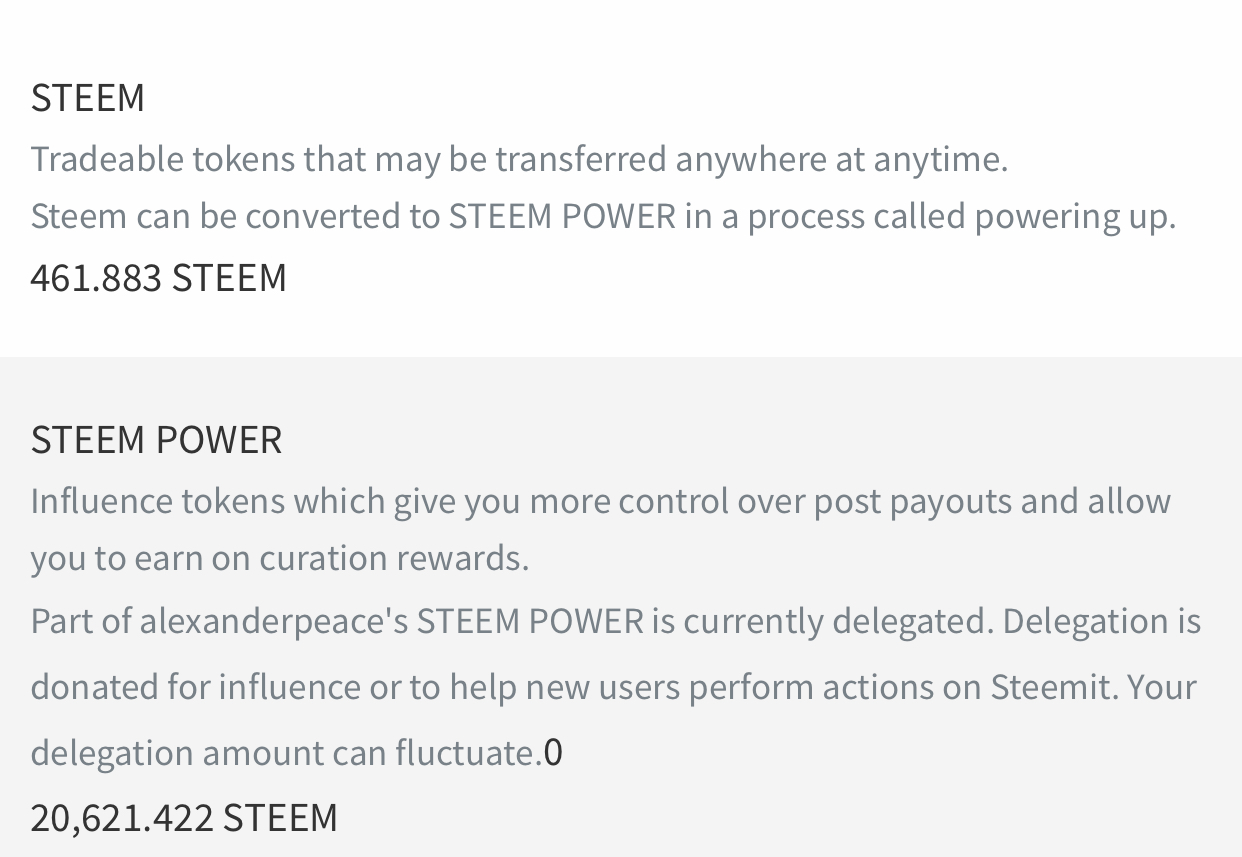Click the 'Influence tokens which give you' line

pyautogui.click(x=601, y=500)
